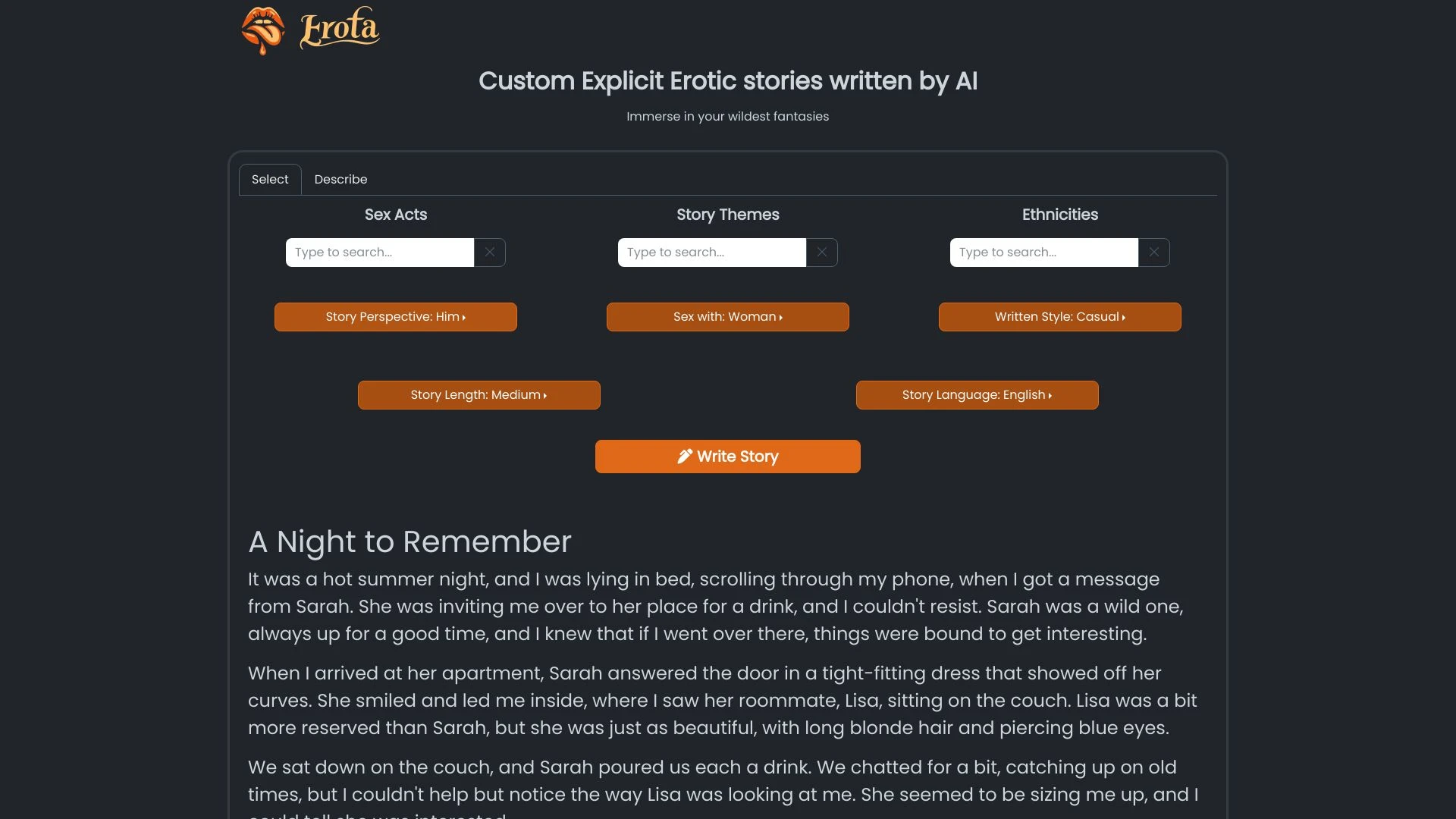Expand the Written Style: Casual dropdown
Viewport: 1456px width, 819px height.
click(x=1059, y=316)
